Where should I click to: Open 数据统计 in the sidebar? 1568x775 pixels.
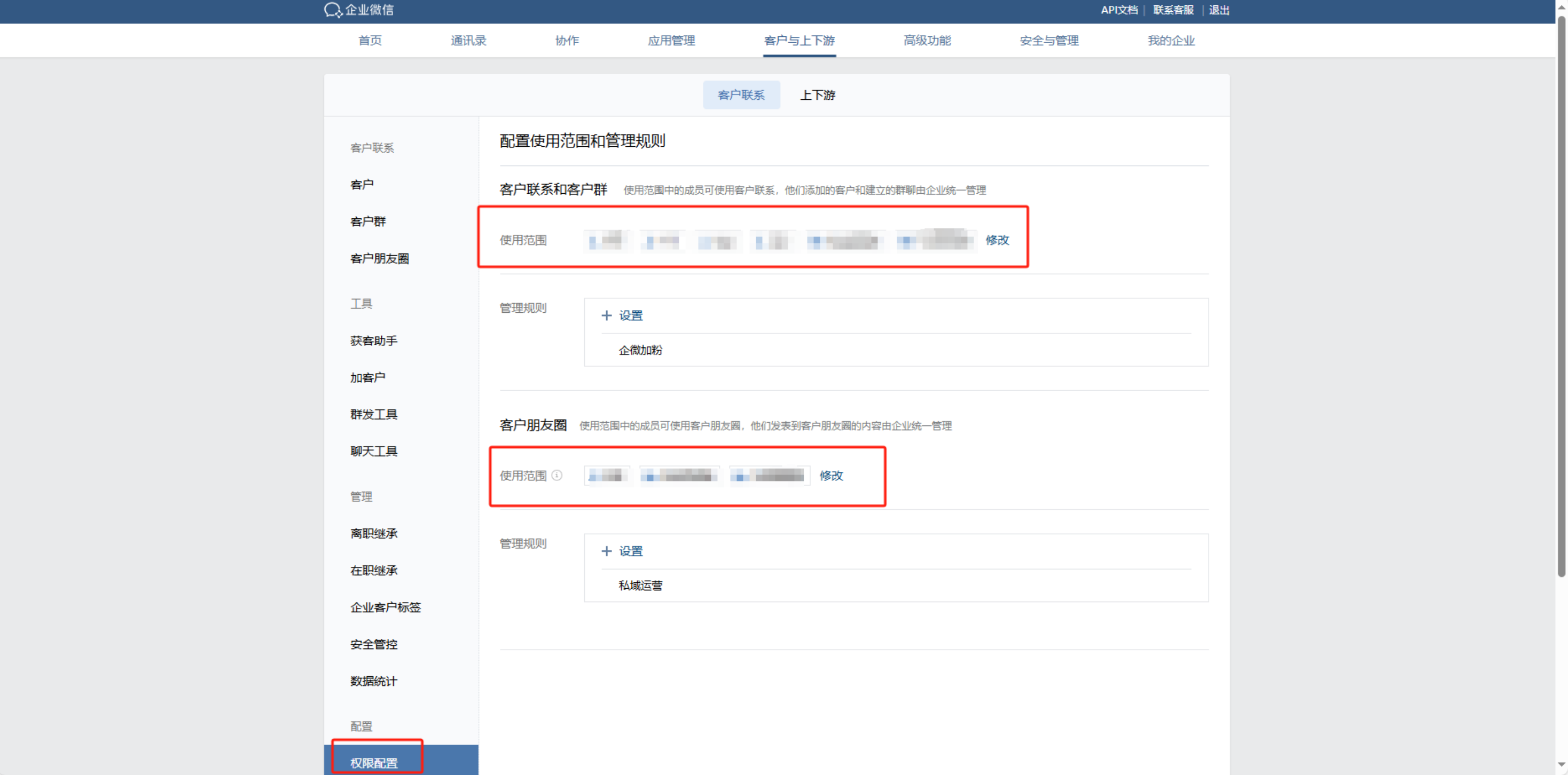[374, 681]
